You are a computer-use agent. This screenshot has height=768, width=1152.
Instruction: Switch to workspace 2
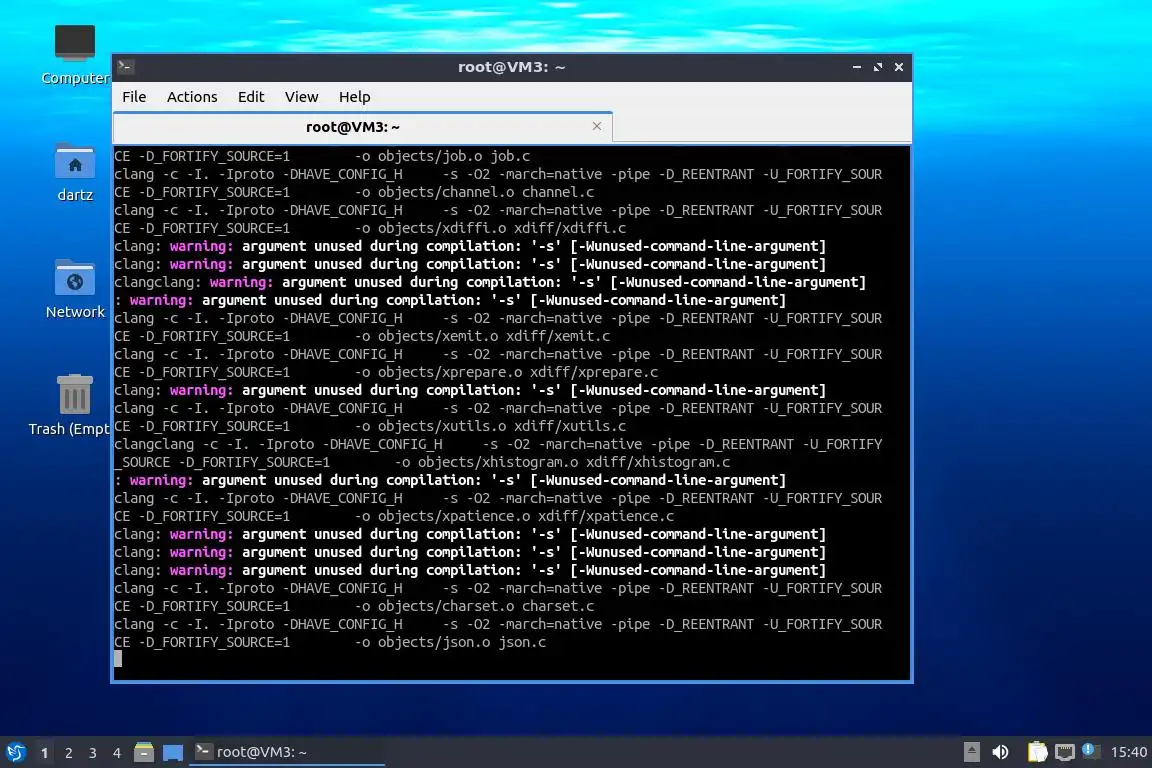(x=68, y=753)
